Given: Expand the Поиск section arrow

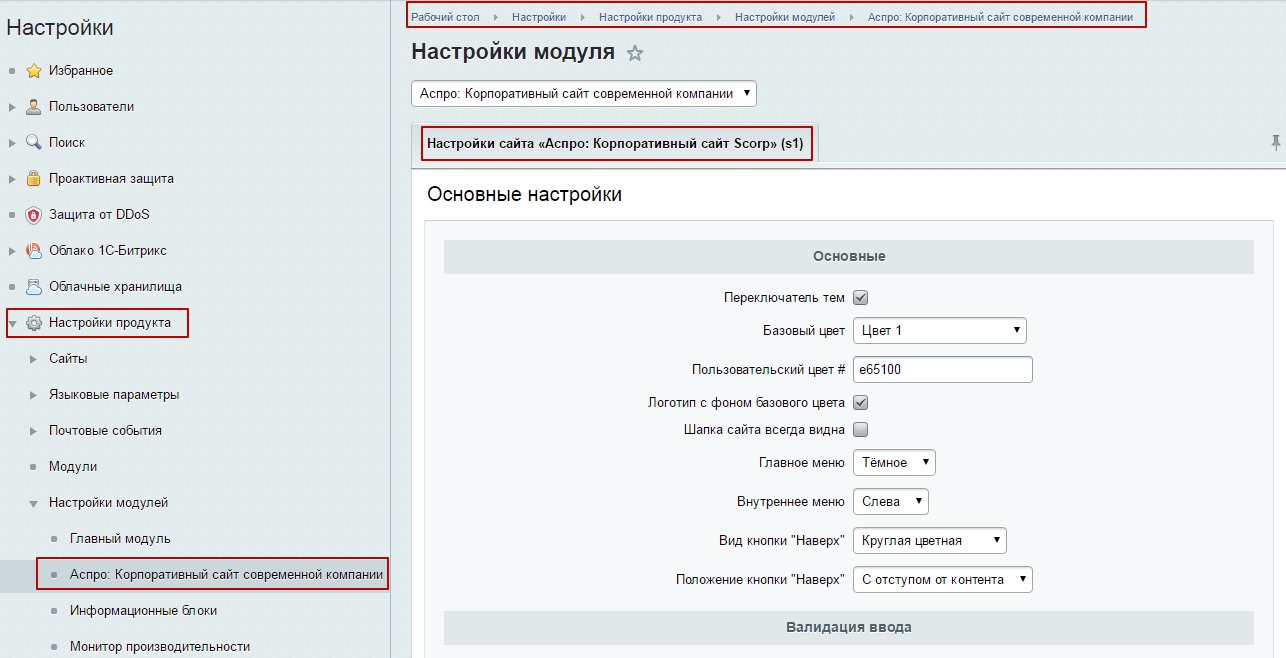Looking at the screenshot, I should click(x=12, y=143).
